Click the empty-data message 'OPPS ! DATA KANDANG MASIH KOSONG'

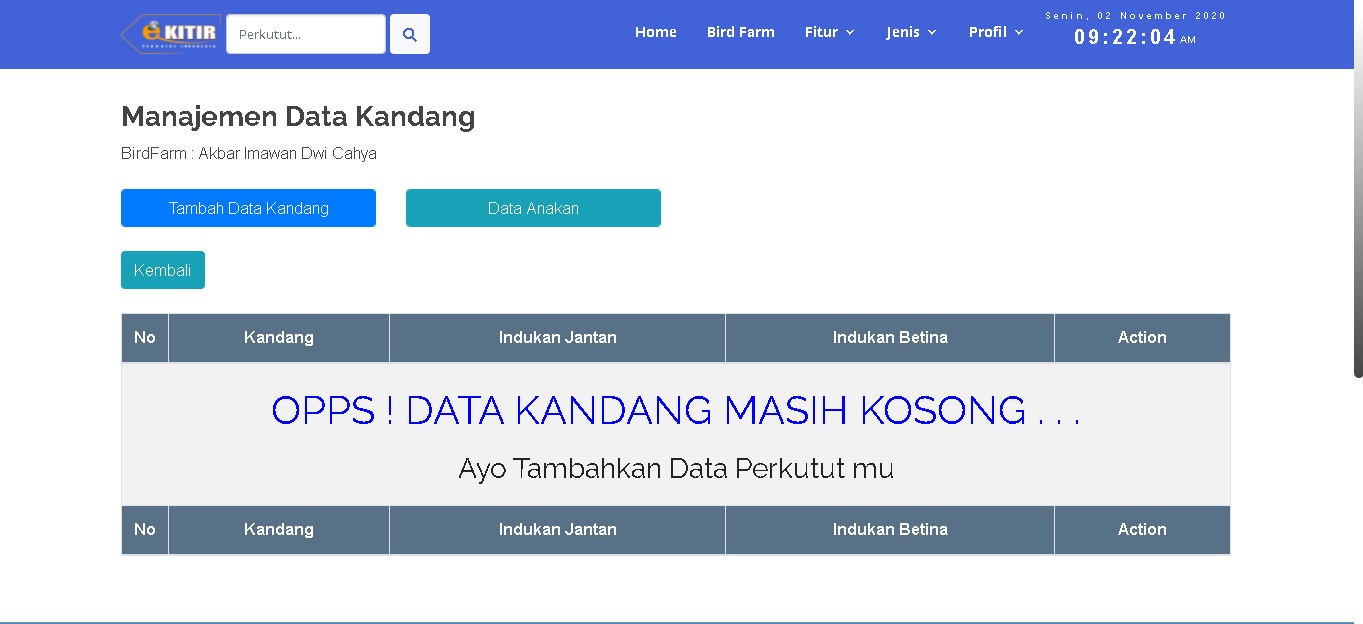(675, 411)
